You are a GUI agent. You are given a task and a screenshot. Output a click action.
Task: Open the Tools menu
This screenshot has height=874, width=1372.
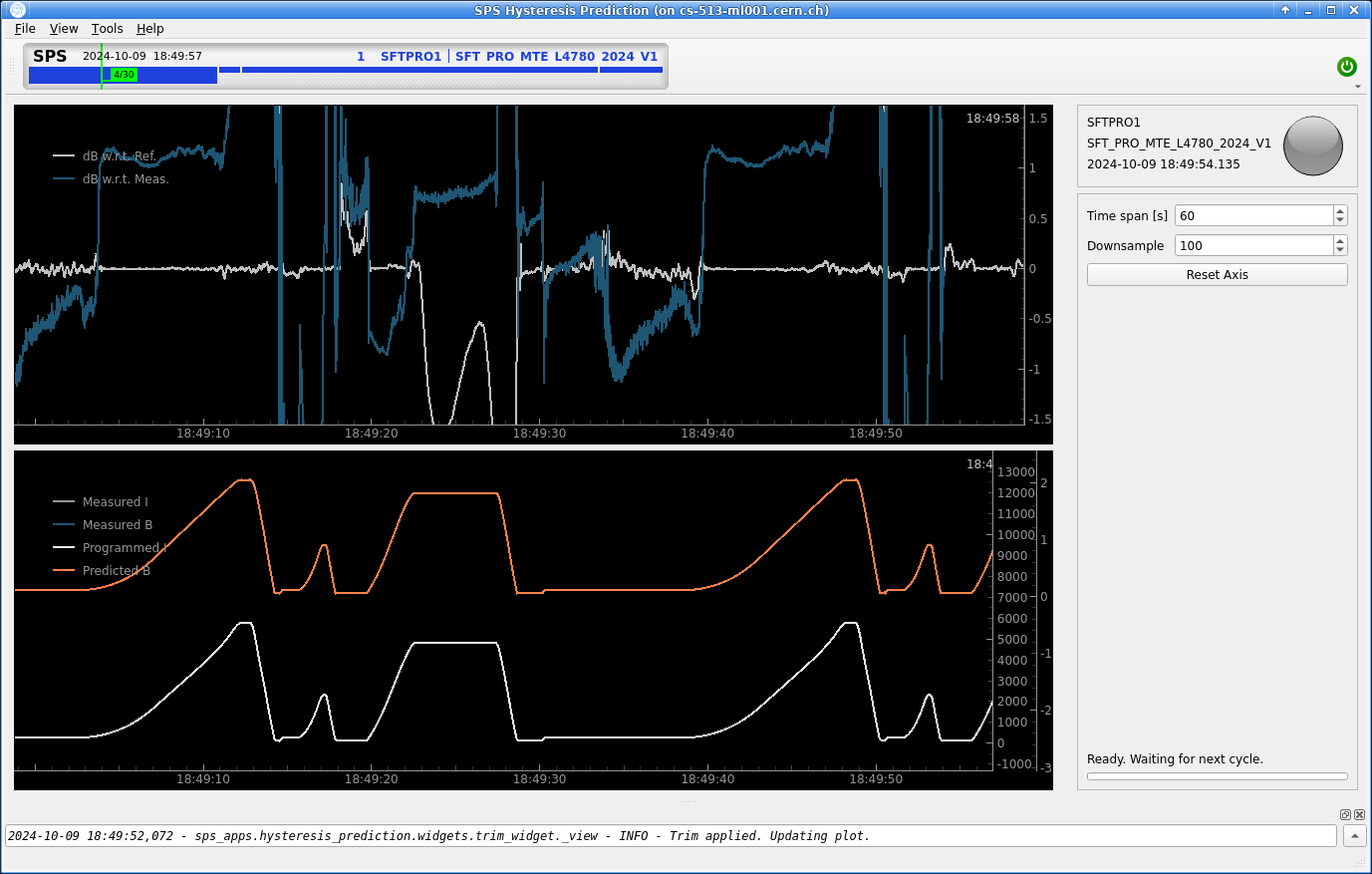tap(107, 29)
